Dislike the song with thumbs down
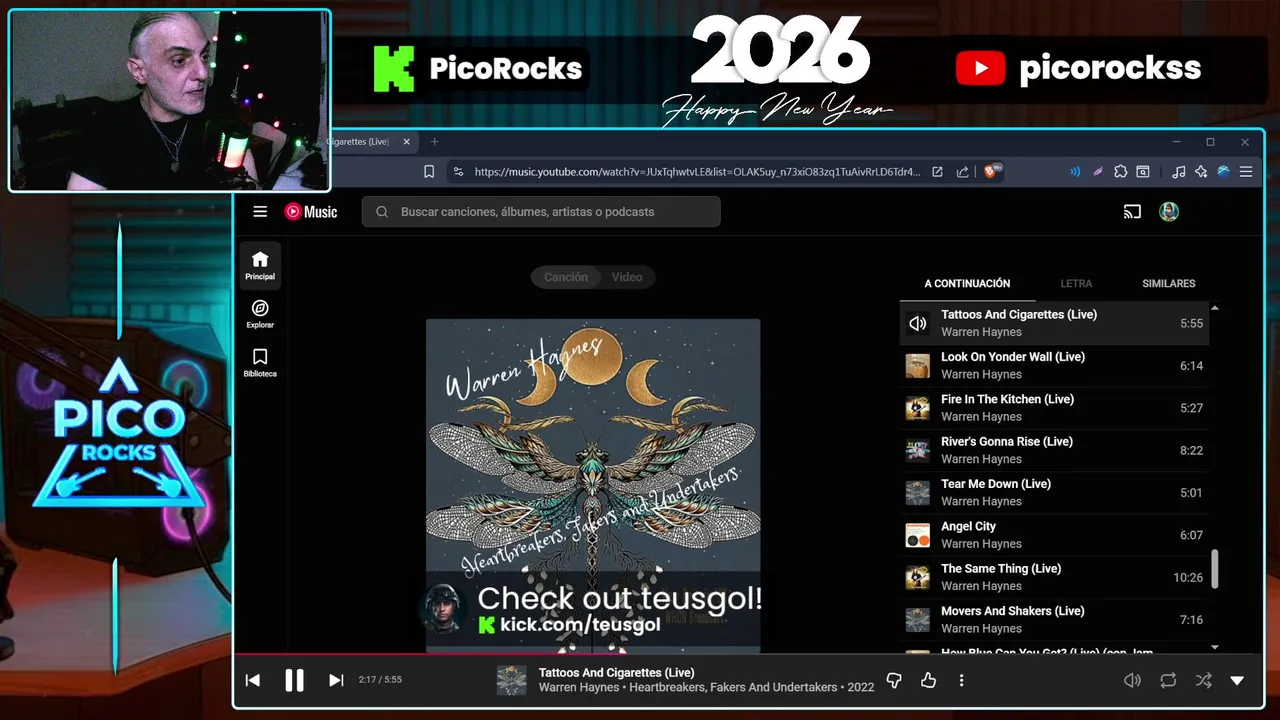1280x720 pixels. [x=894, y=680]
